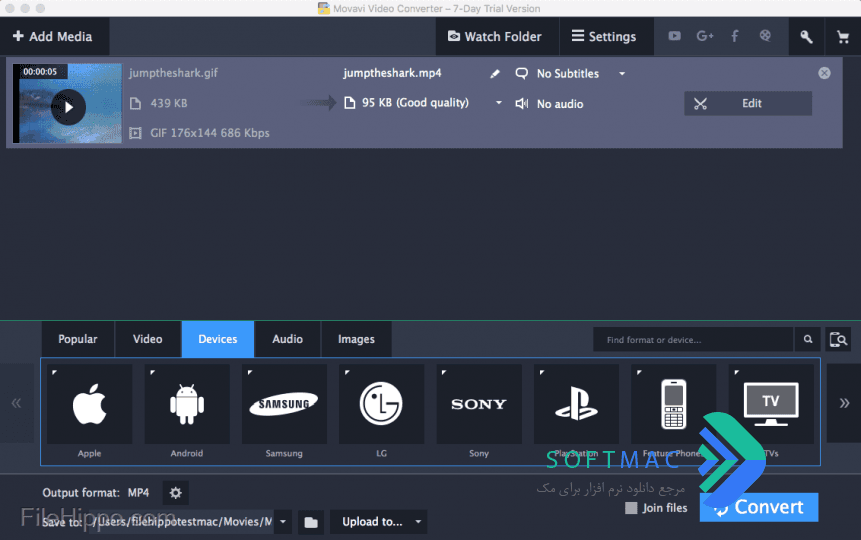Click the search magnifier icon
Screen dimensions: 861x540
(x=808, y=339)
